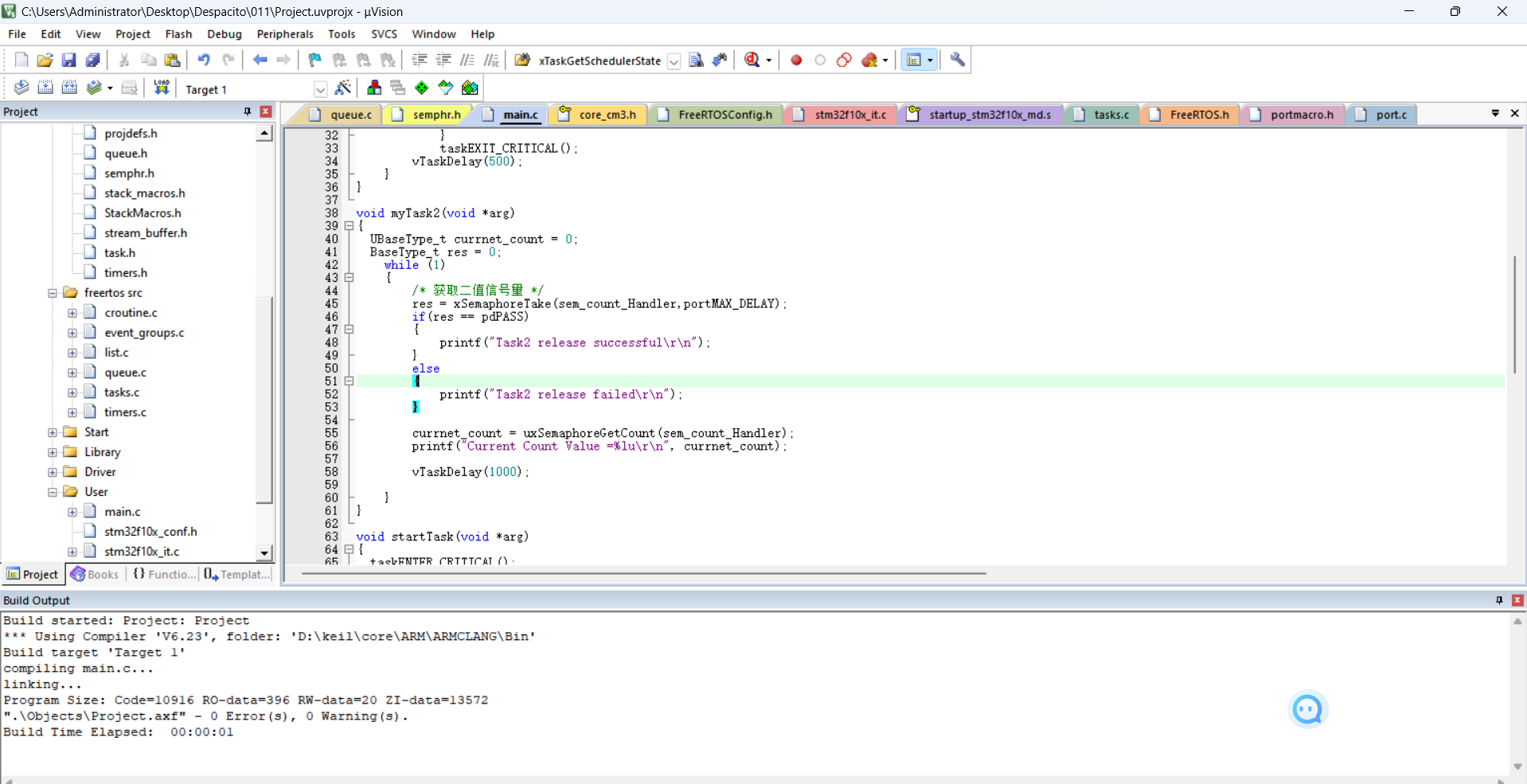Open the Configuration wrench icon
The image size is (1527, 784).
pyautogui.click(x=958, y=60)
